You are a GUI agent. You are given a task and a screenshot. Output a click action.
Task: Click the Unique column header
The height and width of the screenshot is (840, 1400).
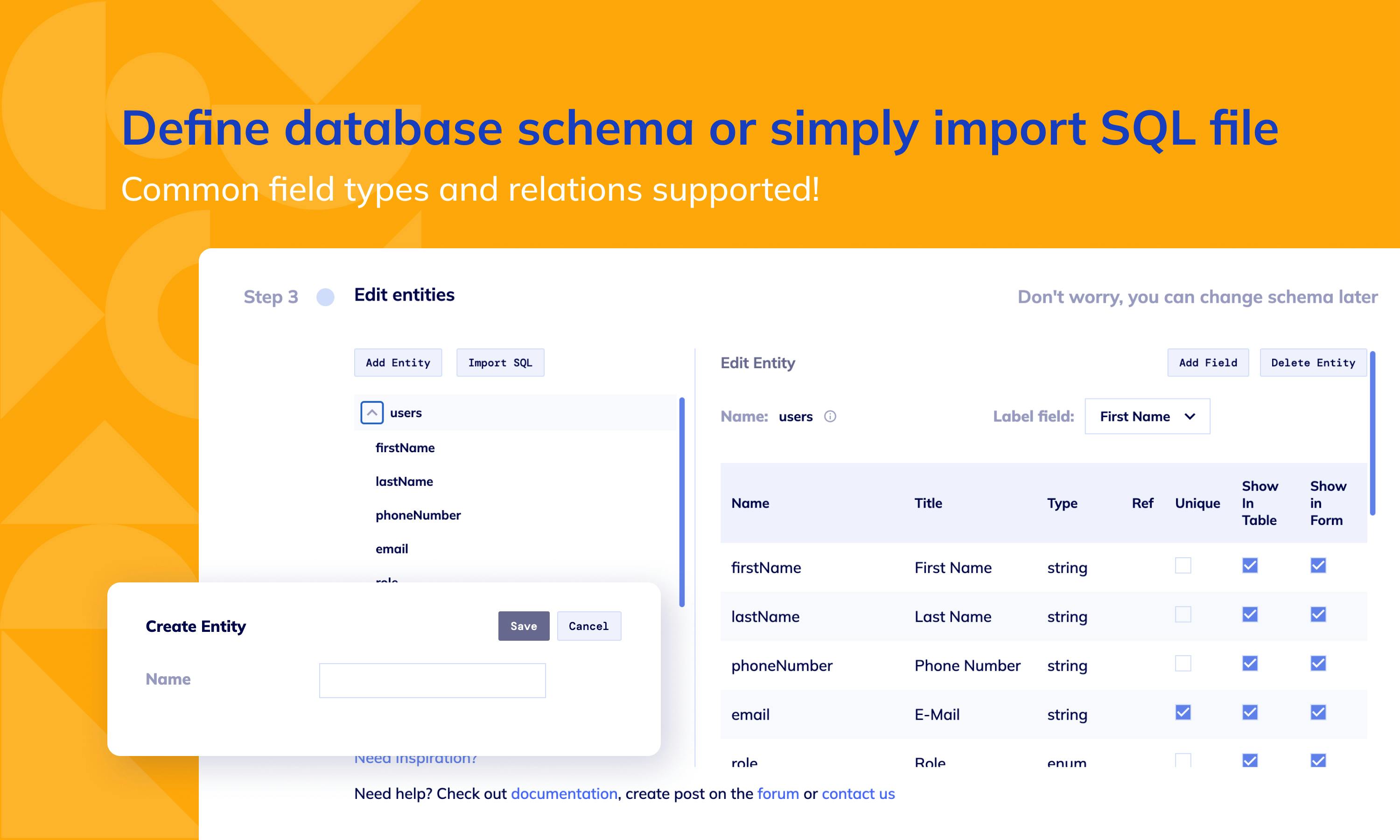[1197, 503]
